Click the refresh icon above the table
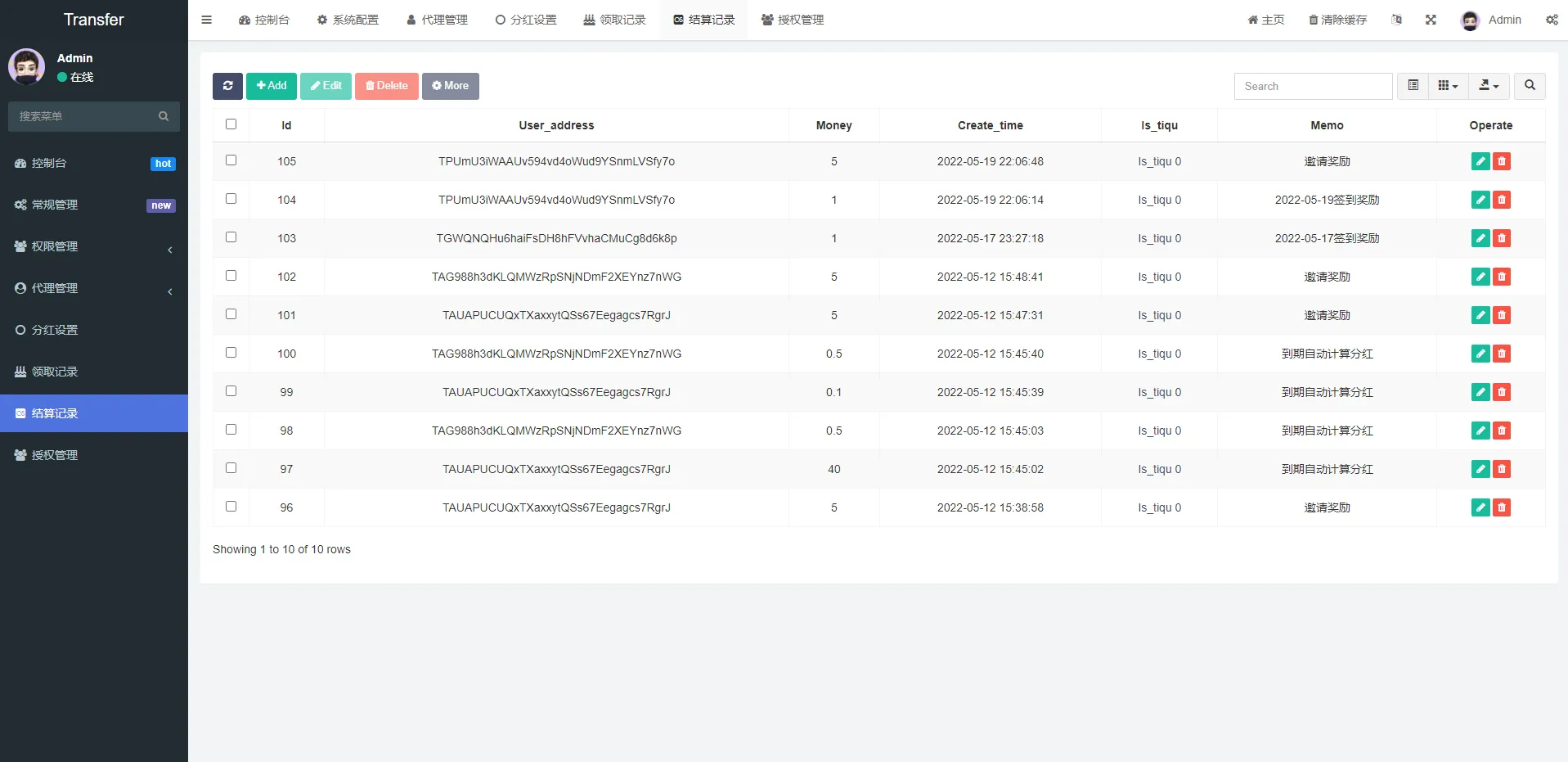Viewport: 1568px width, 762px height. 227,86
